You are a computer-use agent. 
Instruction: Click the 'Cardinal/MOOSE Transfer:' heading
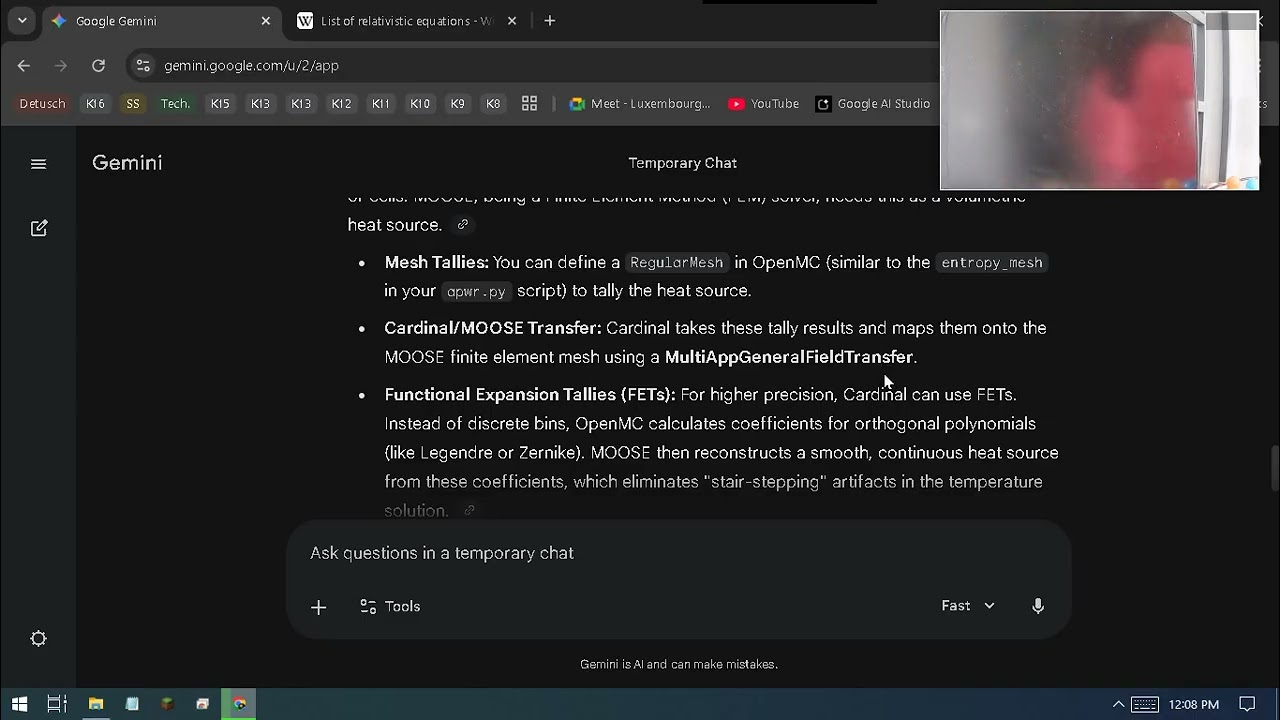pyautogui.click(x=493, y=328)
